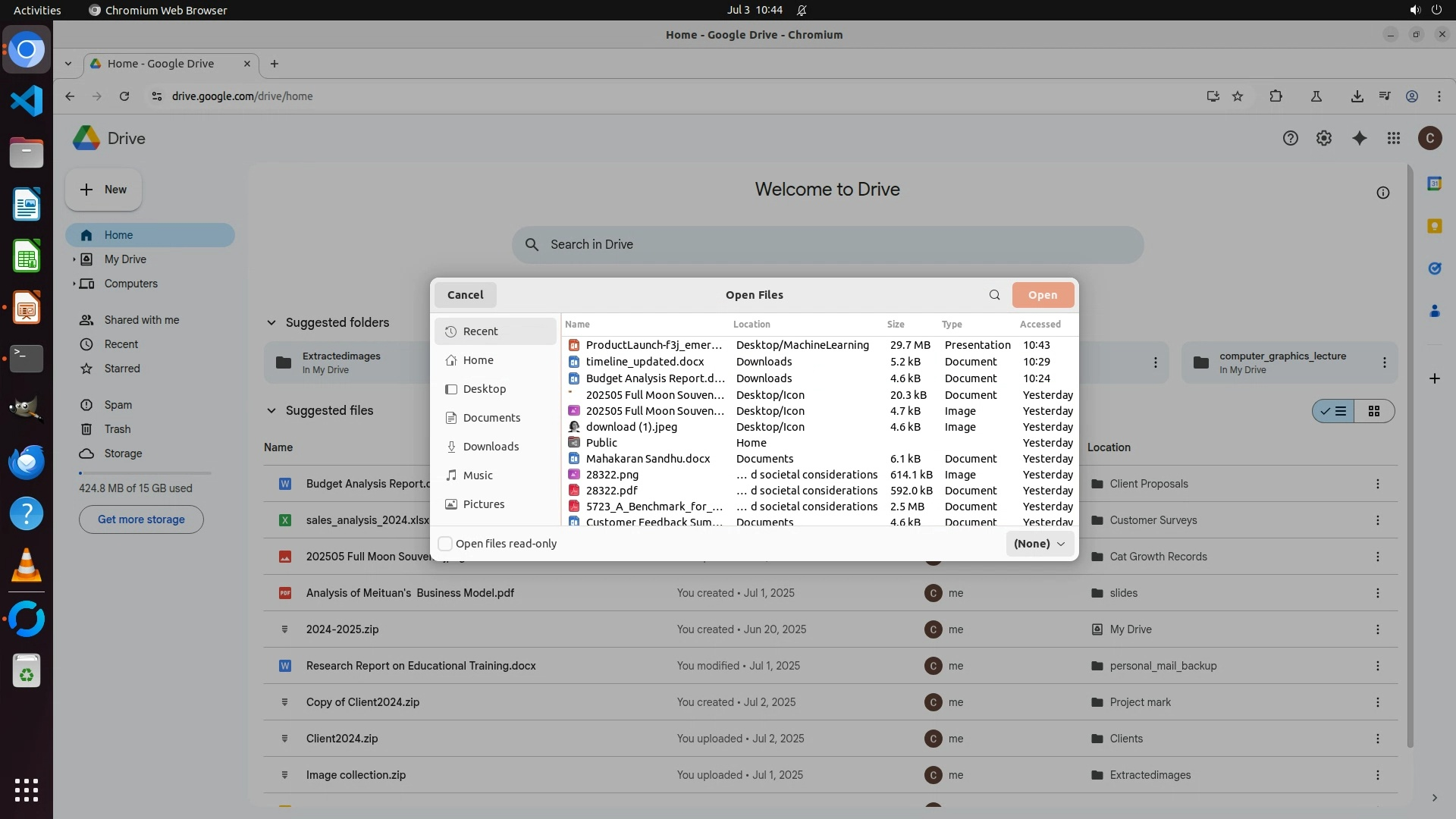Click Get more storage button
The width and height of the screenshot is (1456, 819).
coord(141,519)
